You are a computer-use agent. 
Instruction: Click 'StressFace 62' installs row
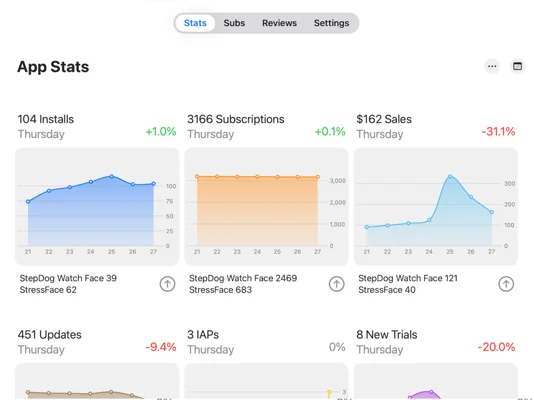(x=48, y=290)
